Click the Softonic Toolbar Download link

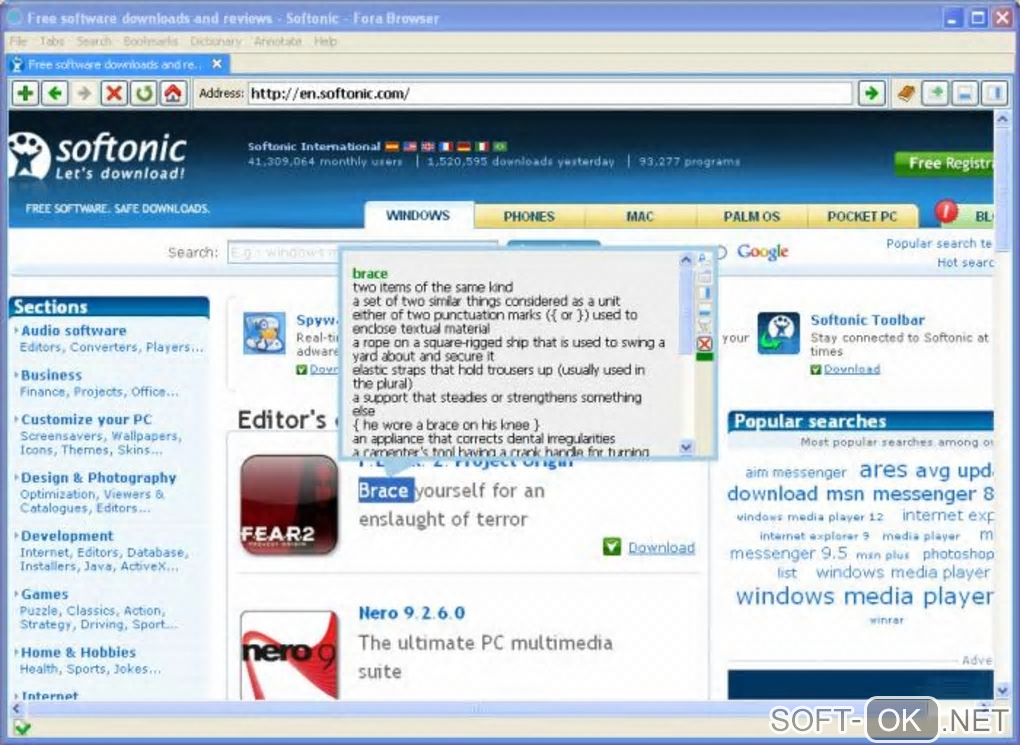tap(852, 369)
